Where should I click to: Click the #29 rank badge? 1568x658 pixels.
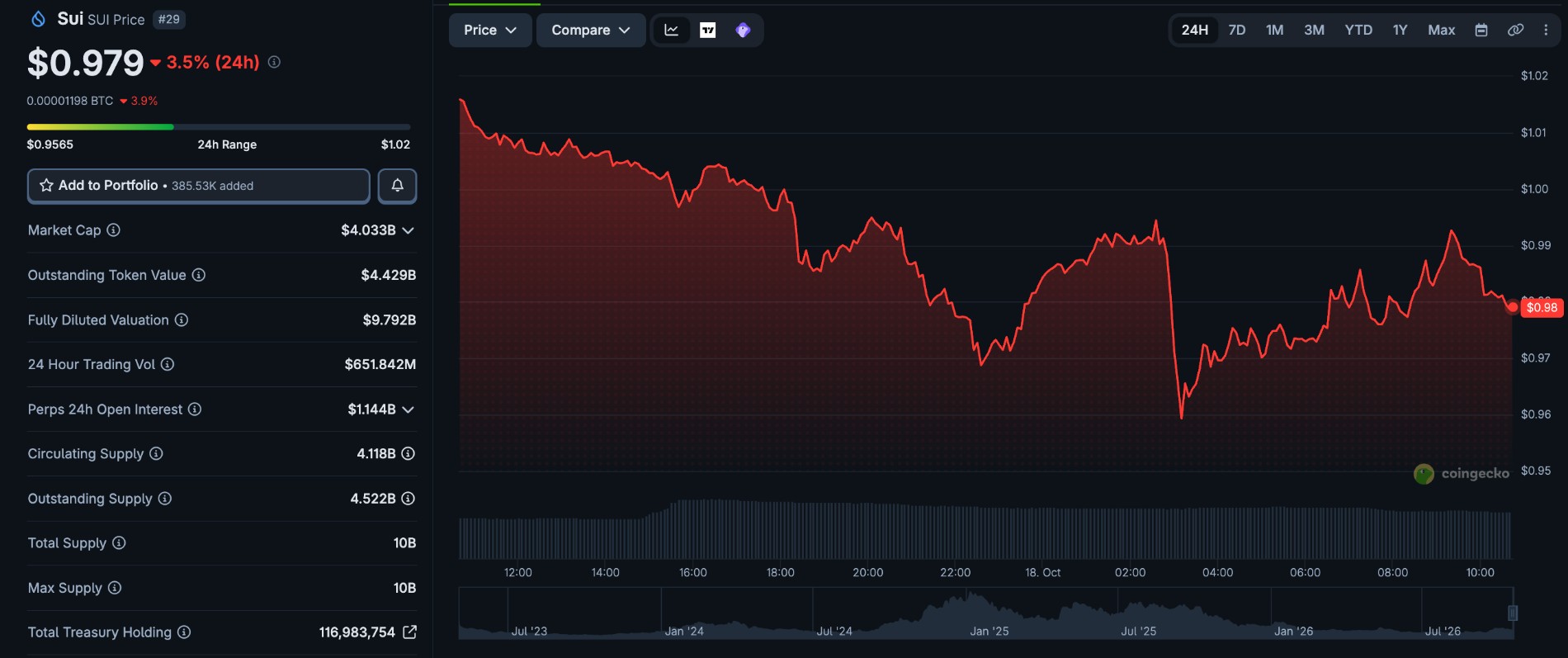coord(169,19)
